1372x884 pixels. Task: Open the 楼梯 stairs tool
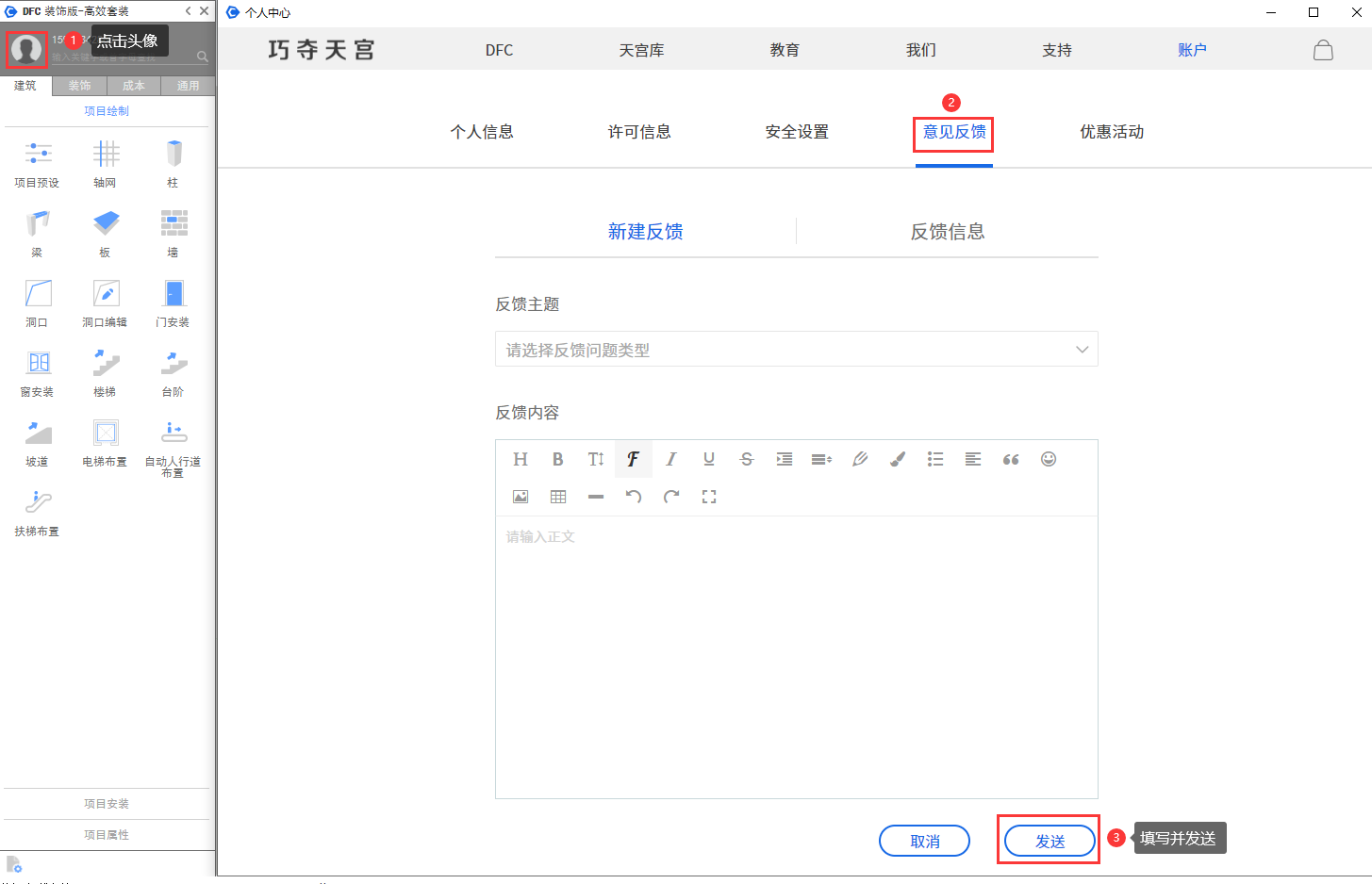point(106,370)
